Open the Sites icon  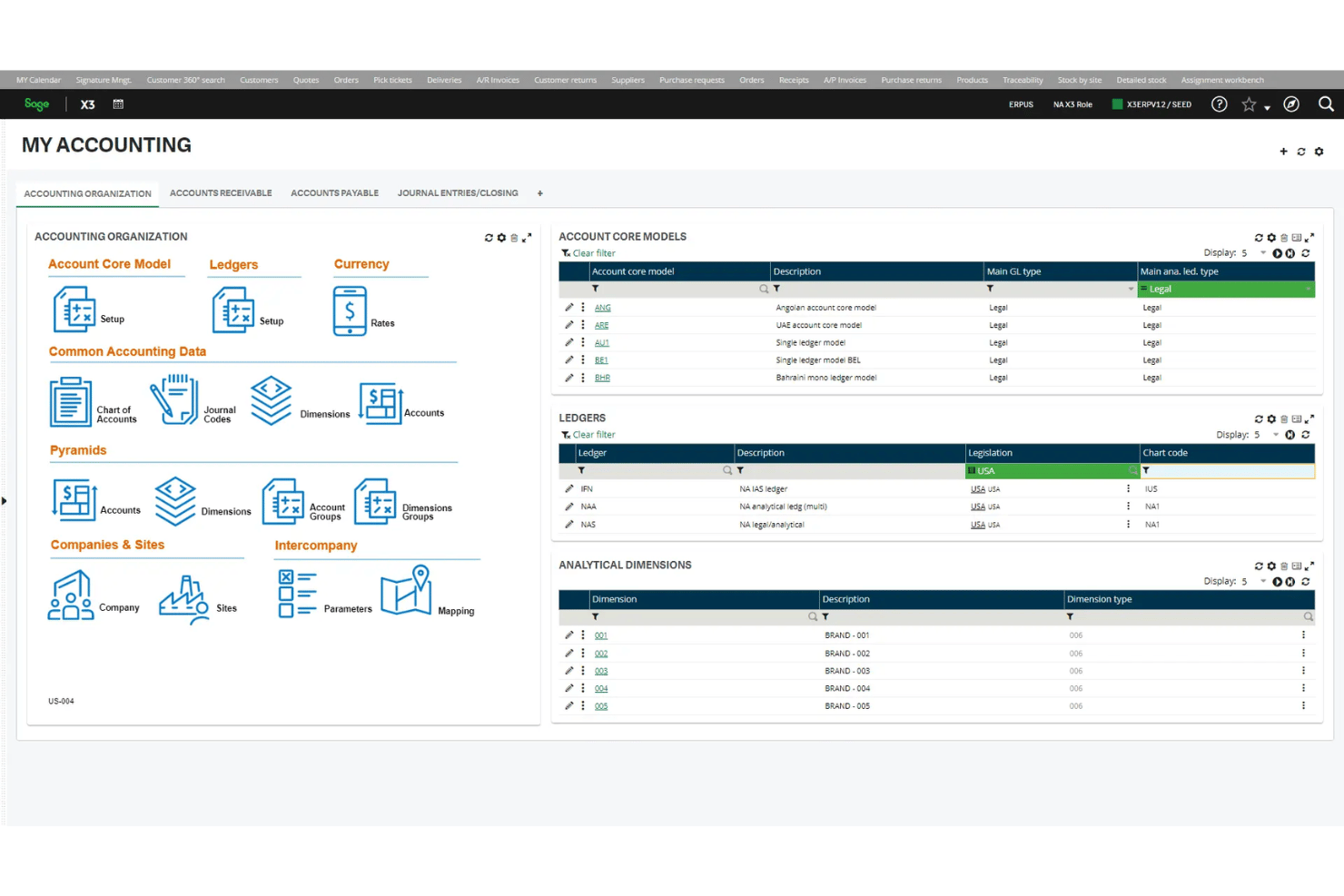(x=184, y=599)
